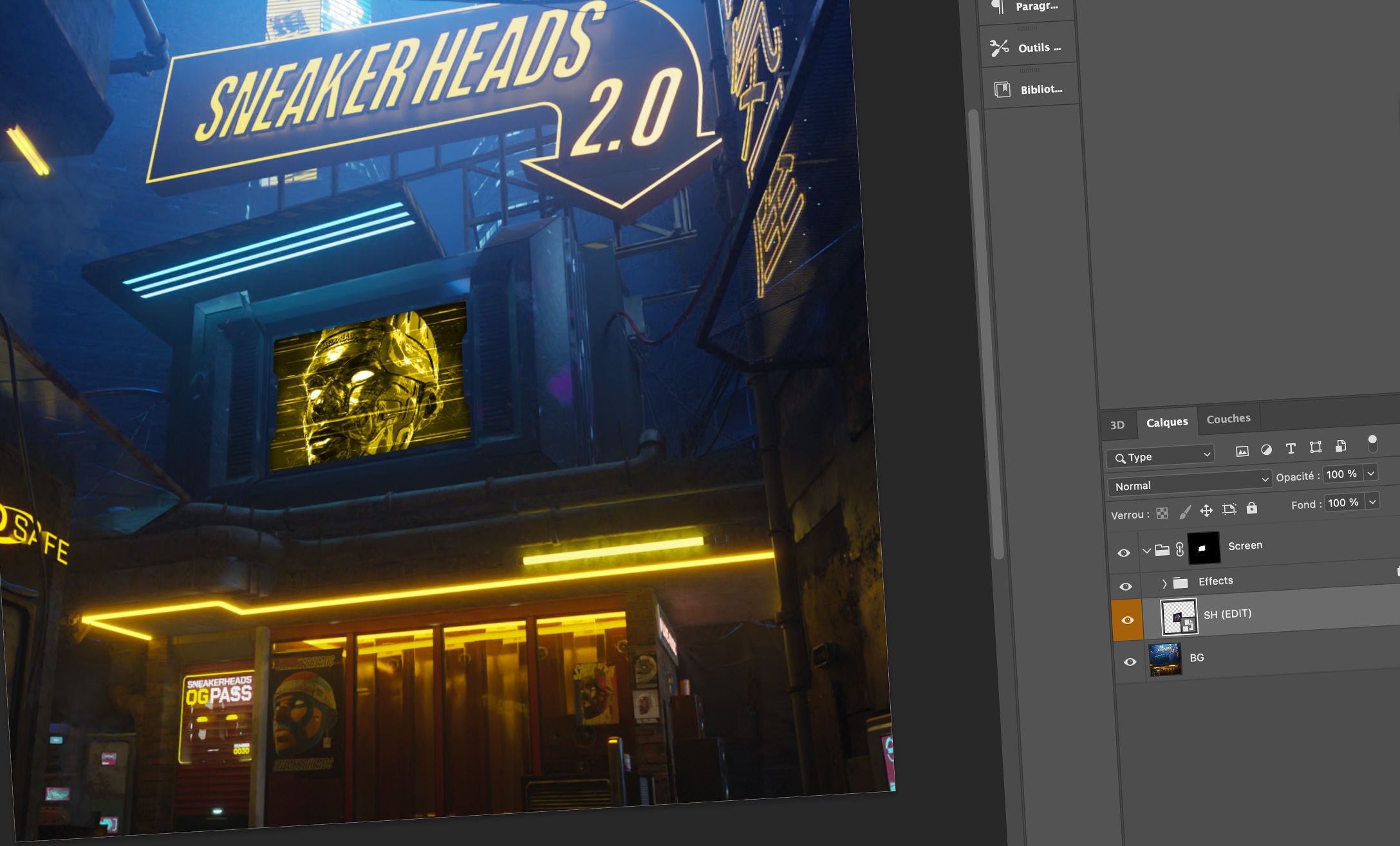1400x846 pixels.
Task: Select the SH (EDIT) smart object thumbnail
Action: [1179, 617]
